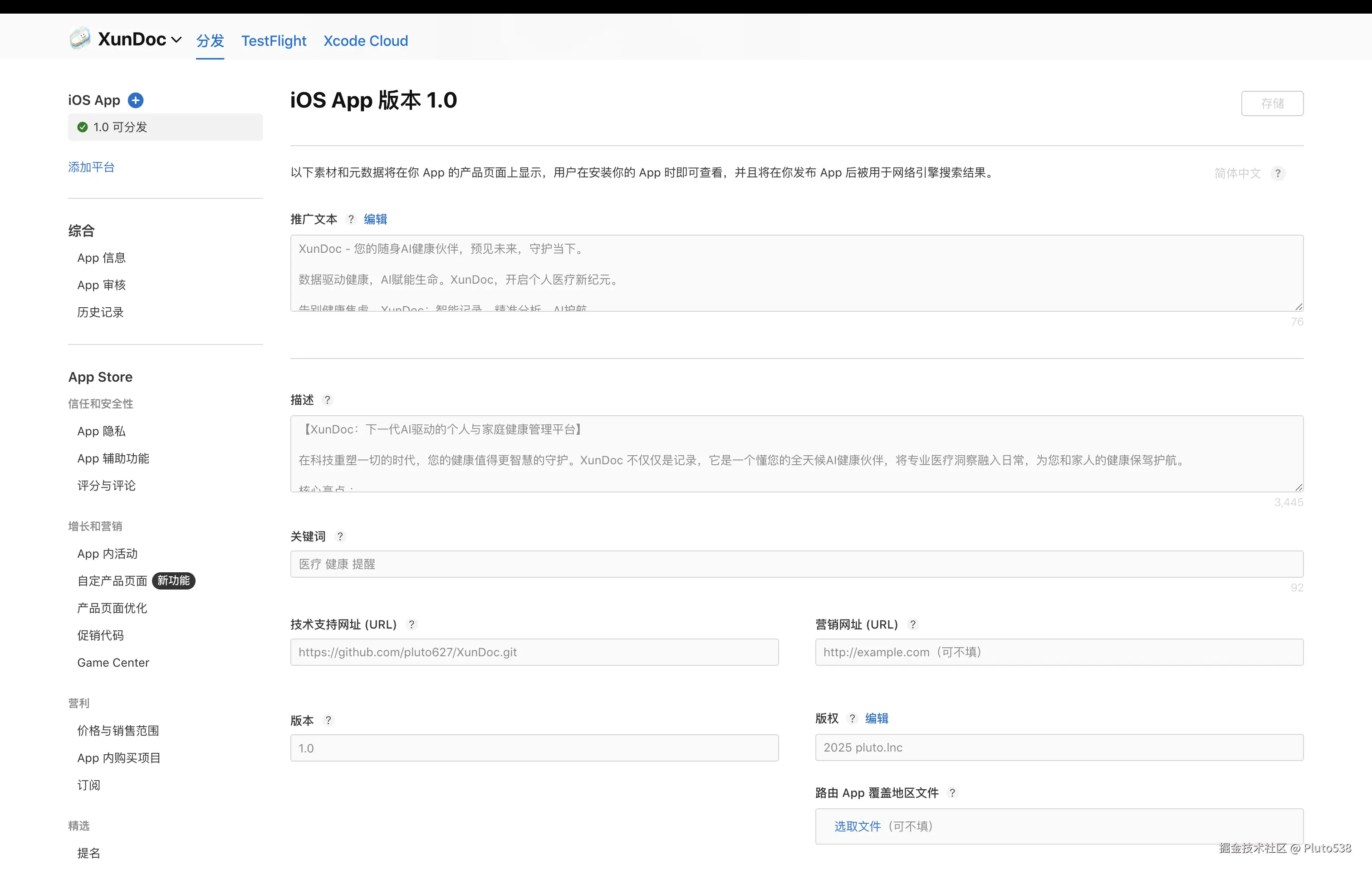The width and height of the screenshot is (1372, 875).
Task: Click the 选取文件 link
Action: pyautogui.click(x=857, y=826)
